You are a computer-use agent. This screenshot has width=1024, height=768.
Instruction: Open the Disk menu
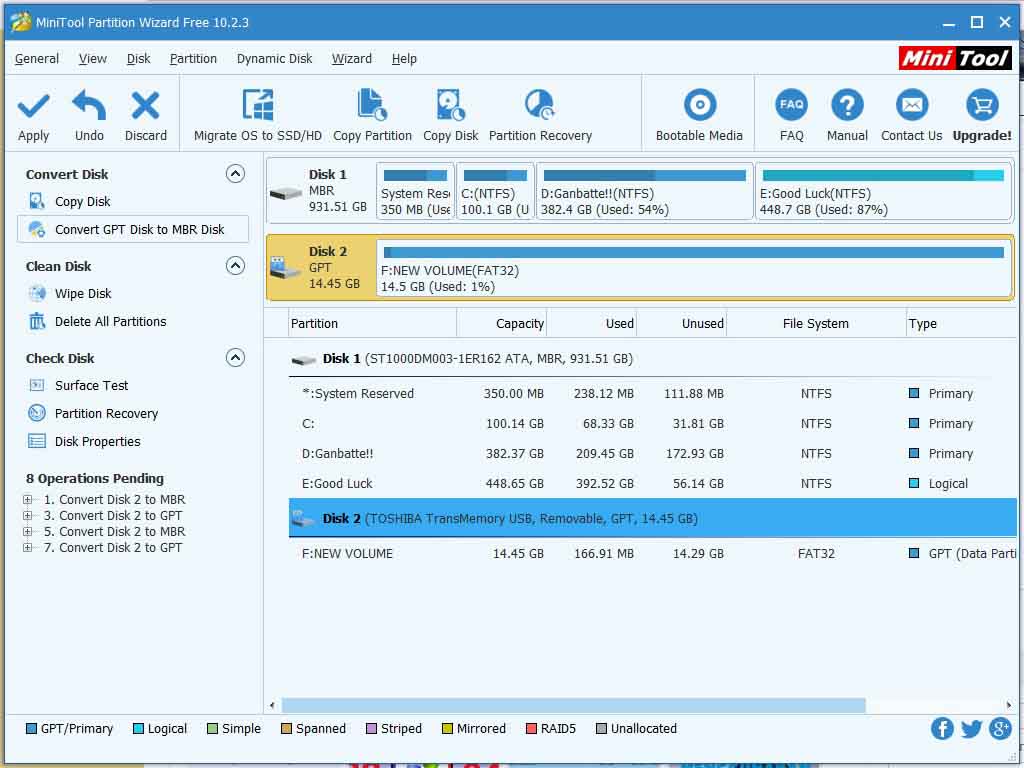pos(138,59)
